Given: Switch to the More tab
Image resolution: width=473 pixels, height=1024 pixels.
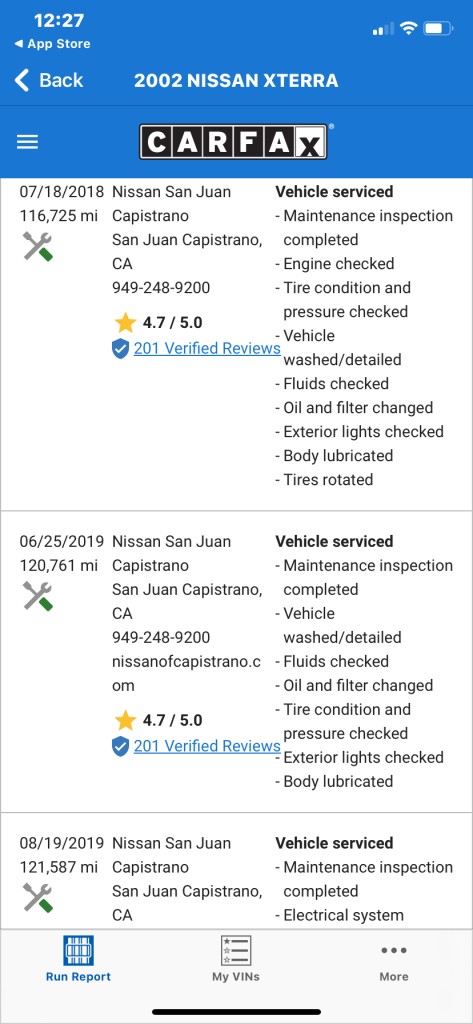Looking at the screenshot, I should click(x=394, y=959).
